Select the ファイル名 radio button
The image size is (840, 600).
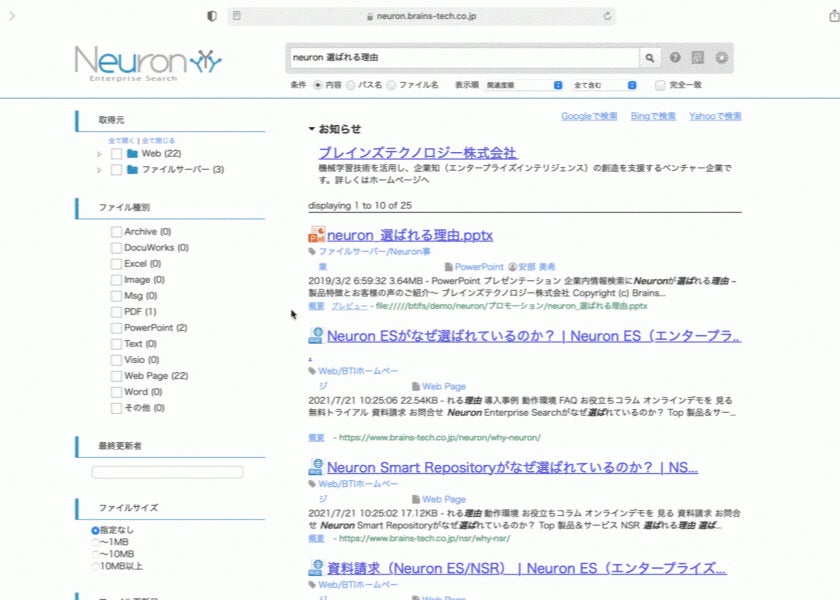(392, 85)
